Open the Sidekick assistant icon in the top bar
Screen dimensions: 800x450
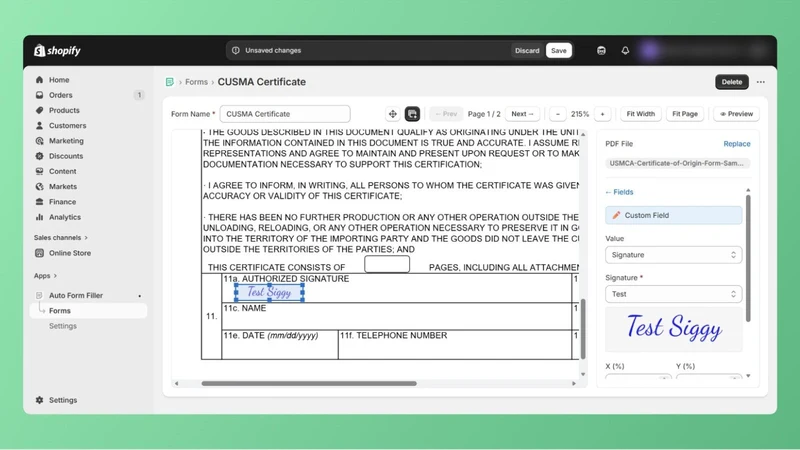point(602,51)
